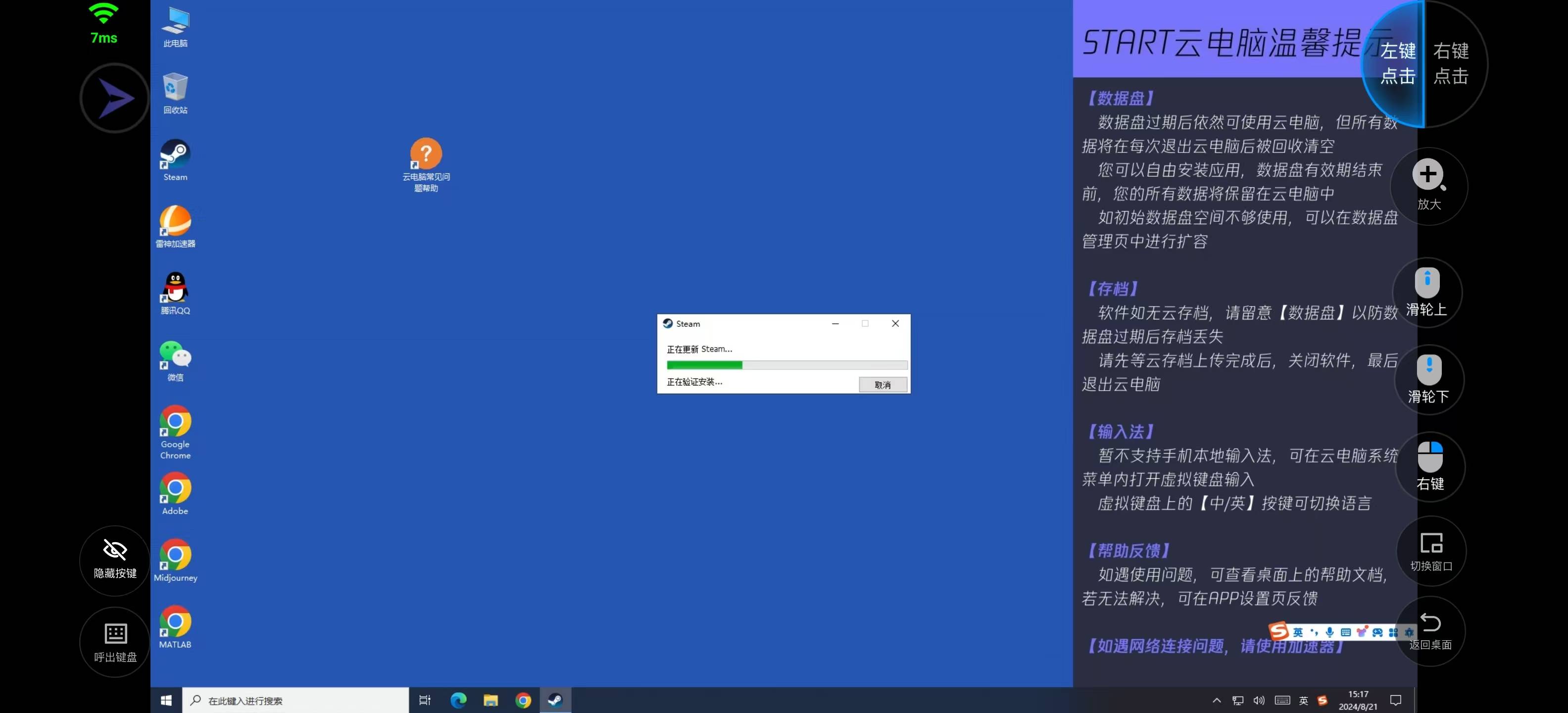Open the 云电脑常见问题帮助 shortcut
Image resolution: width=1568 pixels, height=713 pixels.
click(x=426, y=154)
